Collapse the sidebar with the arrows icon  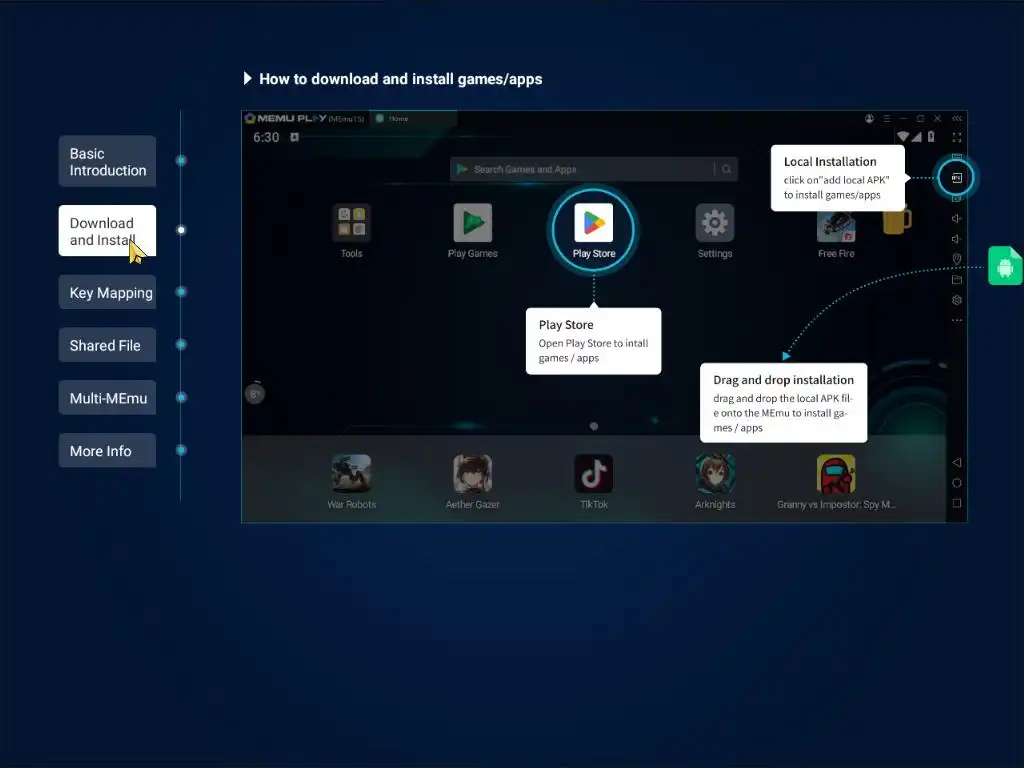click(x=957, y=118)
